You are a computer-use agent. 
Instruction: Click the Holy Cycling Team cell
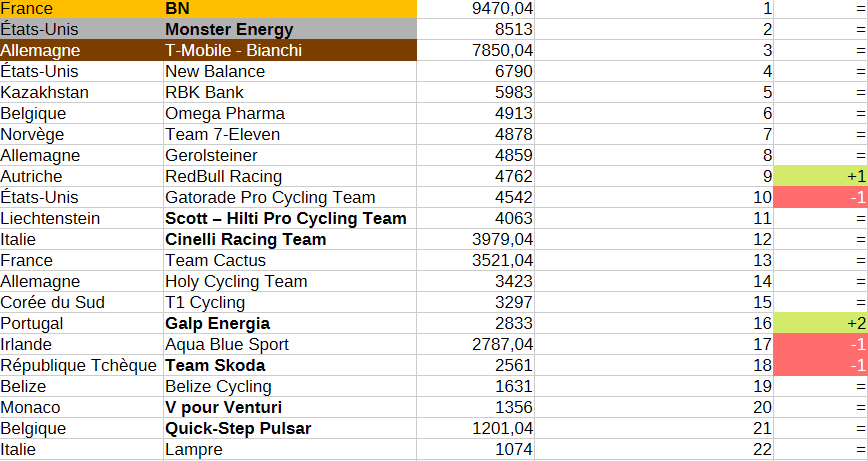[290, 281]
